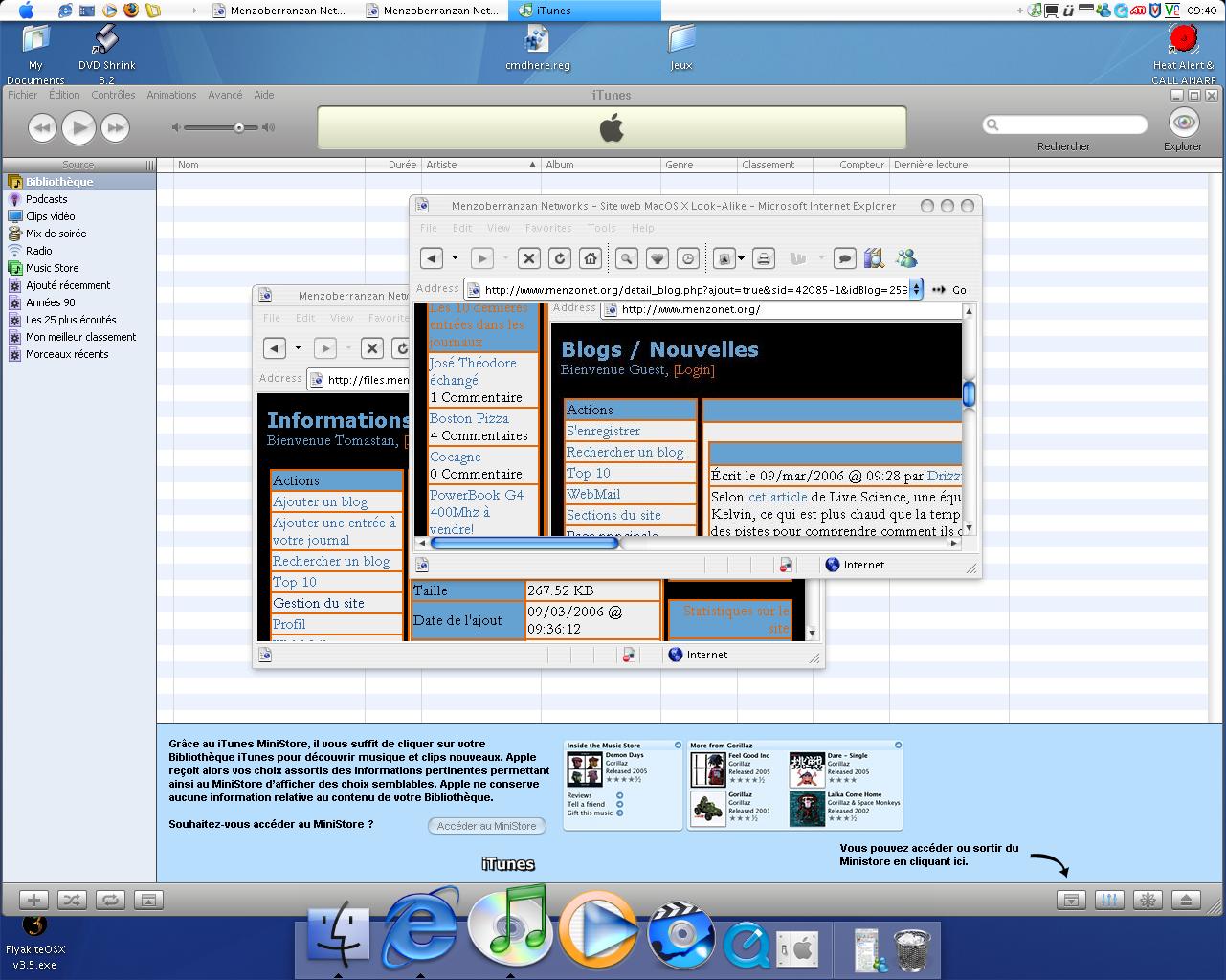The image size is (1226, 980).
Task: Toggle the MiniStore show/hide button
Action: tap(1071, 900)
